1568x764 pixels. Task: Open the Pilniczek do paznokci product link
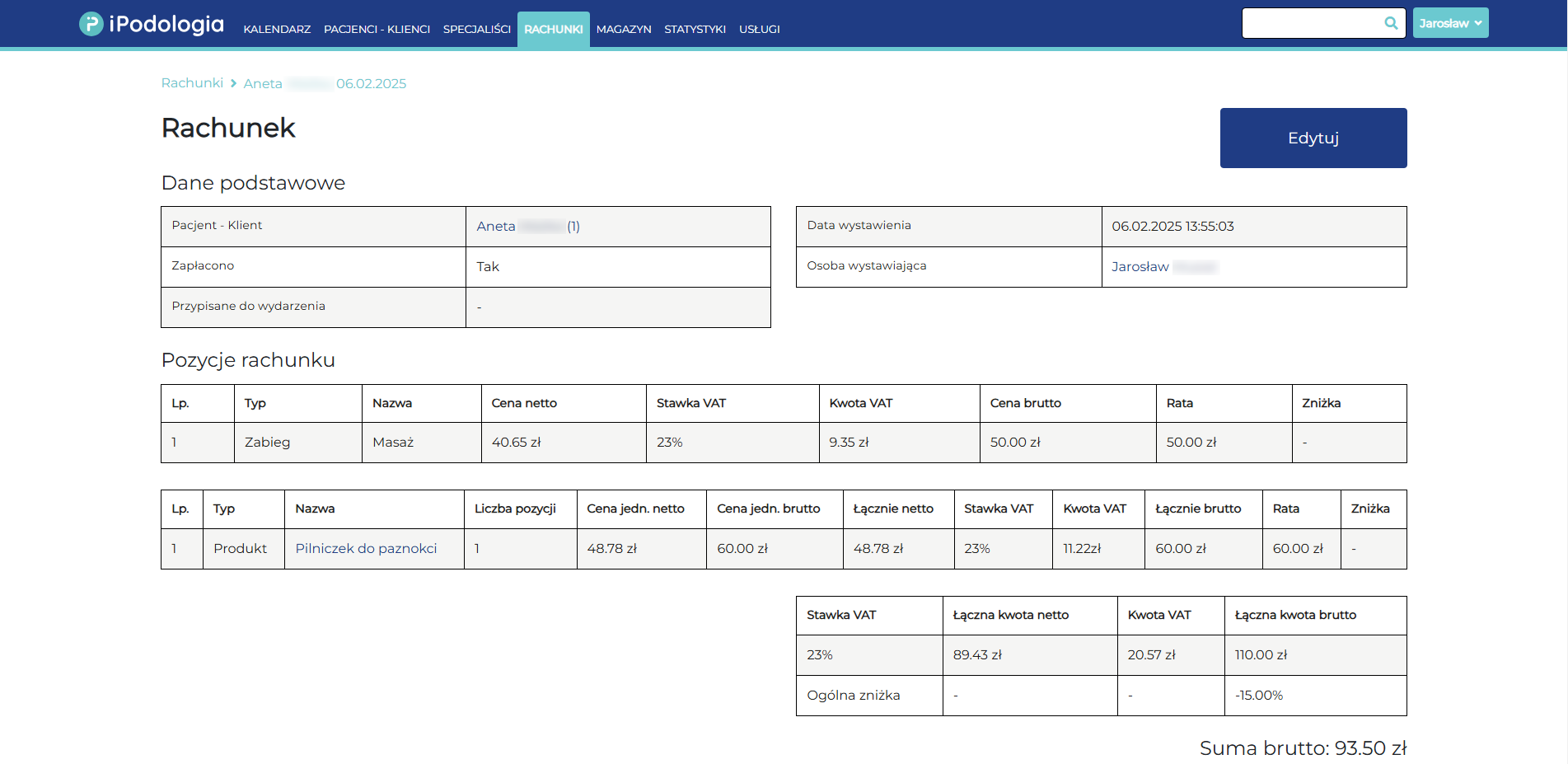366,549
